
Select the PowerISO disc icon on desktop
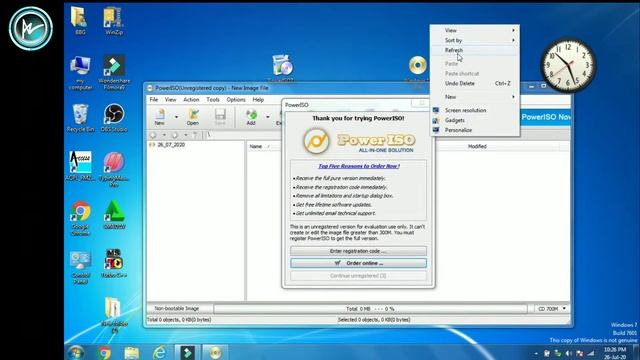(417, 65)
